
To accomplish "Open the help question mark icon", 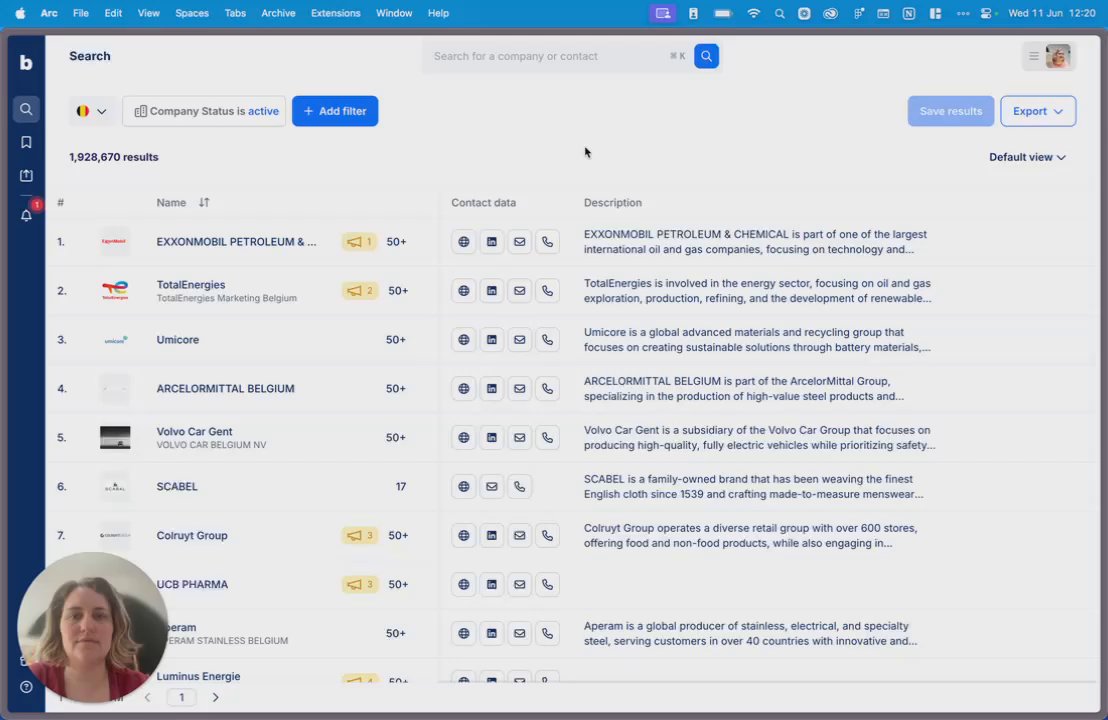I will tap(26, 687).
